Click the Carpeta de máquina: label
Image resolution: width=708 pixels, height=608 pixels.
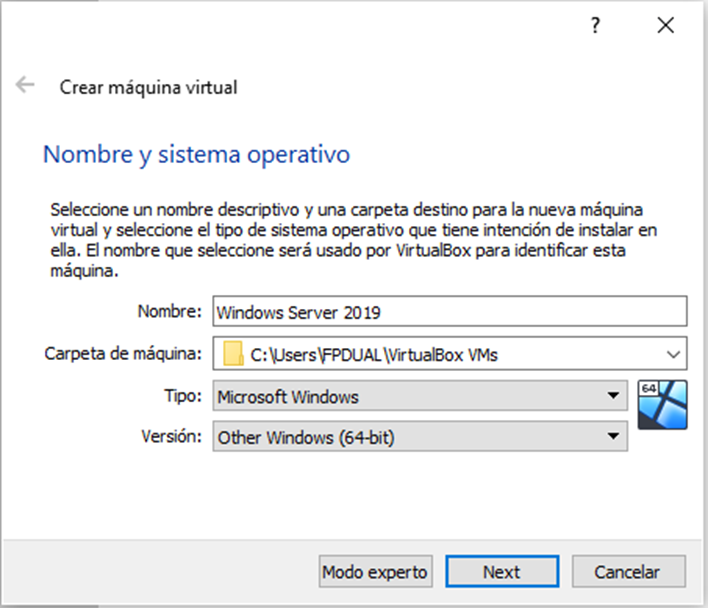pyautogui.click(x=123, y=353)
